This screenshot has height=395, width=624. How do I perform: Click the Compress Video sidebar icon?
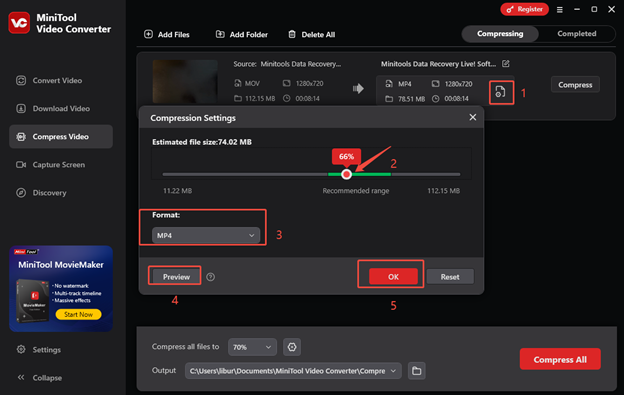(x=21, y=136)
